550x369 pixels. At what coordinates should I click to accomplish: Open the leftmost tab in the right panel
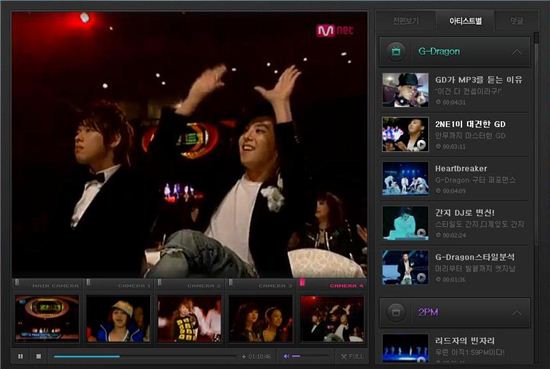(x=406, y=21)
